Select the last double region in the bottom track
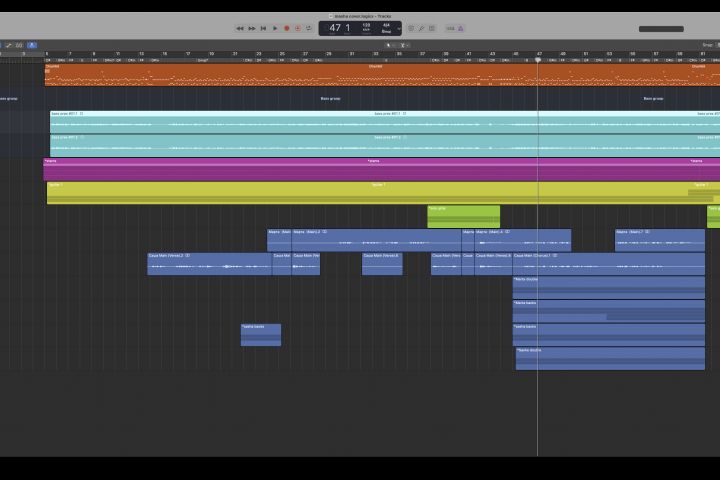This screenshot has height=480, width=720. [610, 358]
